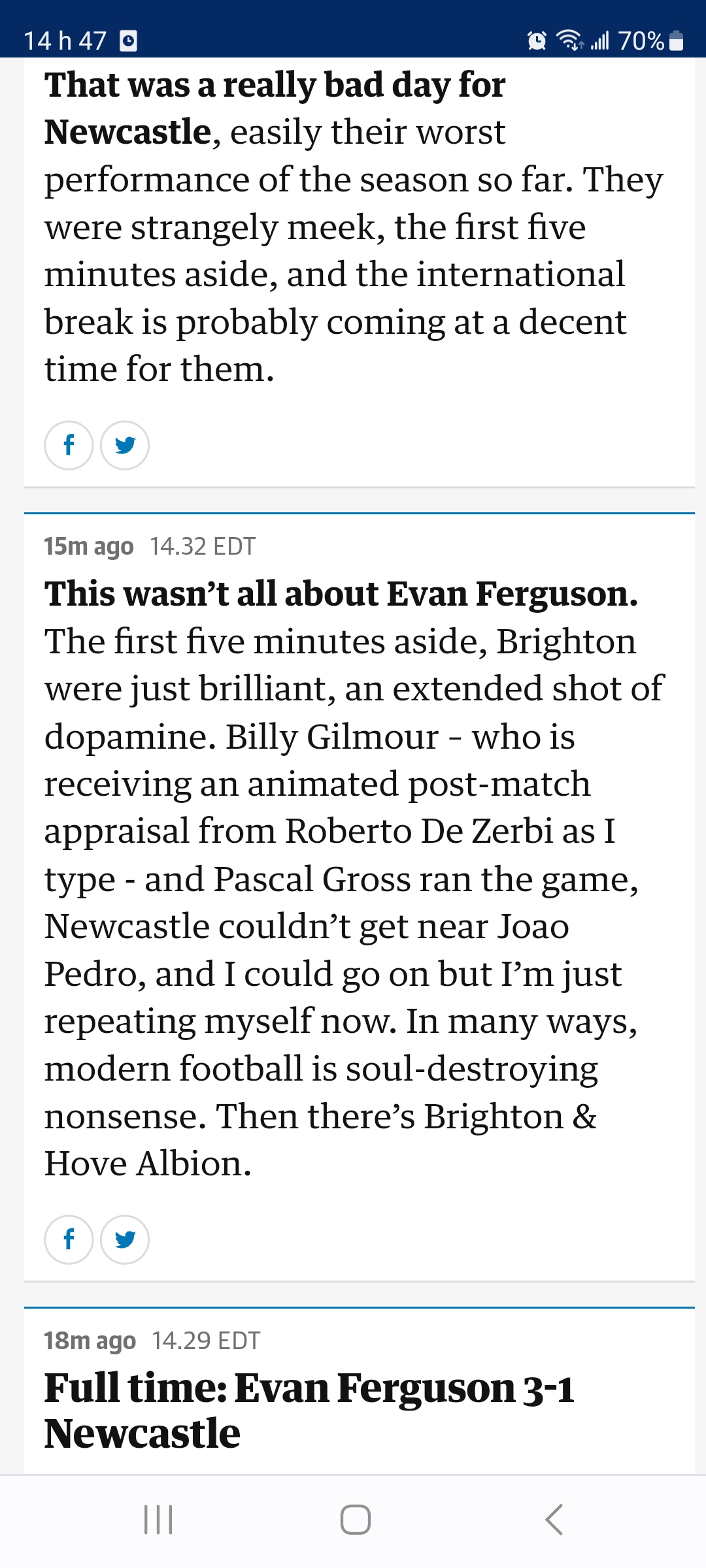The image size is (706, 1568).
Task: Open the 18m ago 14.29 EDT timestamp
Action: pos(152,1341)
